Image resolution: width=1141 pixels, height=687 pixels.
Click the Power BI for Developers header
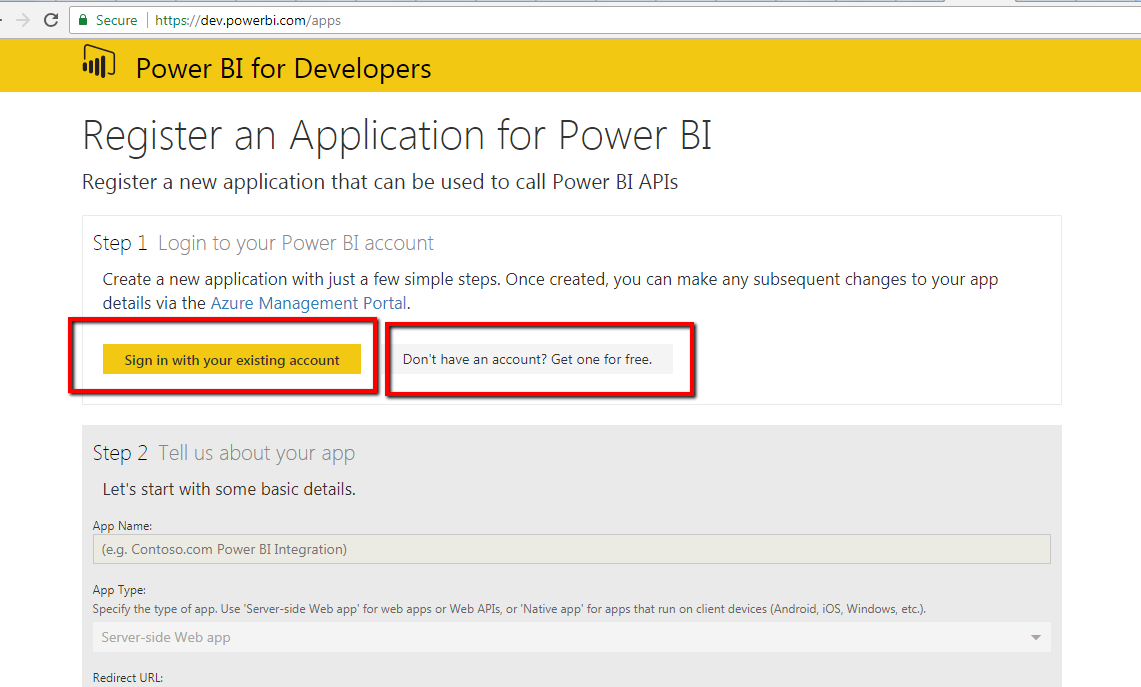pos(281,68)
